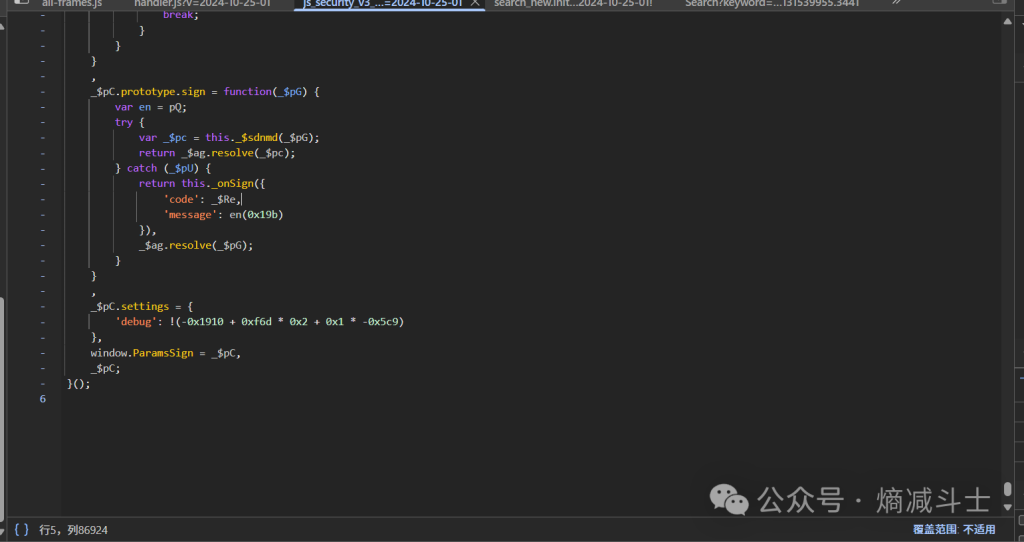
Task: Click the 行5, 列86924 position indicator
Action: [73, 529]
